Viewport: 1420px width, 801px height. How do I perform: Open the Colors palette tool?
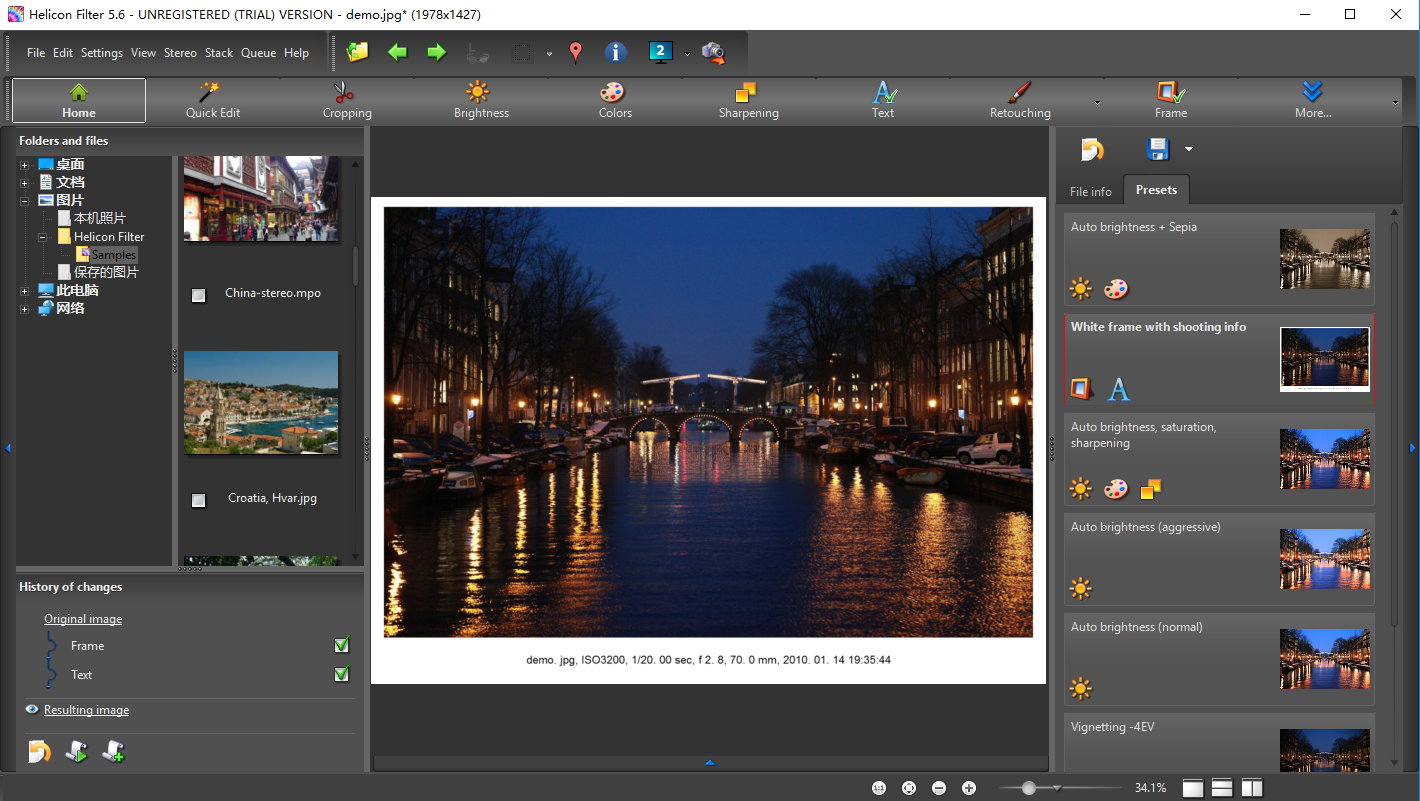coord(614,100)
